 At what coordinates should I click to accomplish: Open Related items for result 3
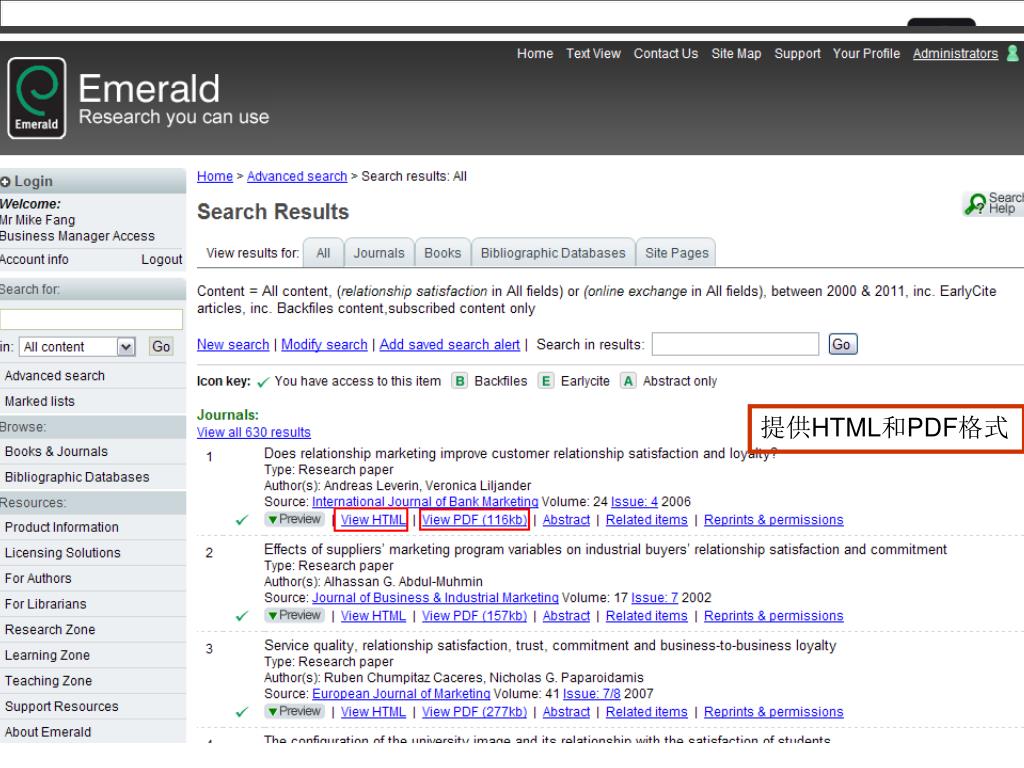tap(647, 712)
